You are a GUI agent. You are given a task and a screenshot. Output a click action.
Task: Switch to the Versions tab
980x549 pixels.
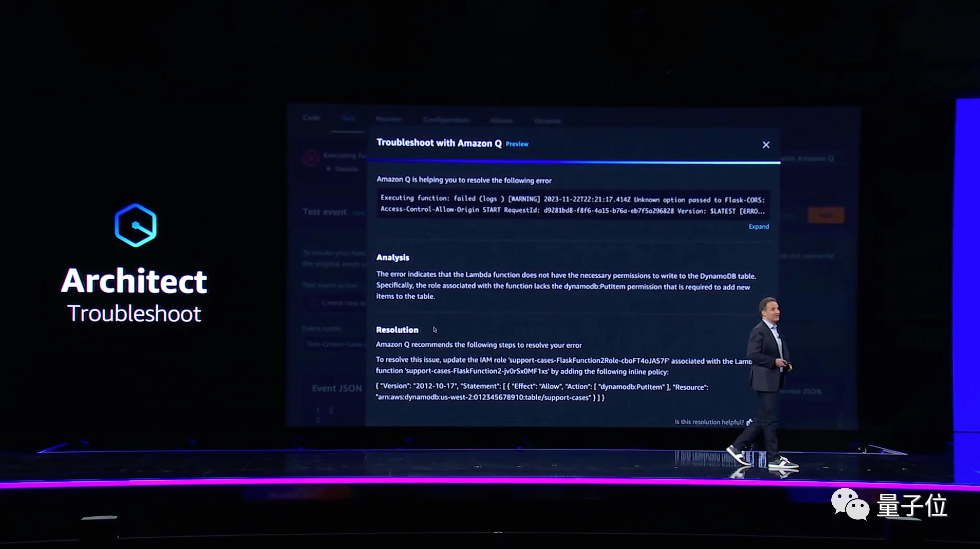click(x=547, y=119)
